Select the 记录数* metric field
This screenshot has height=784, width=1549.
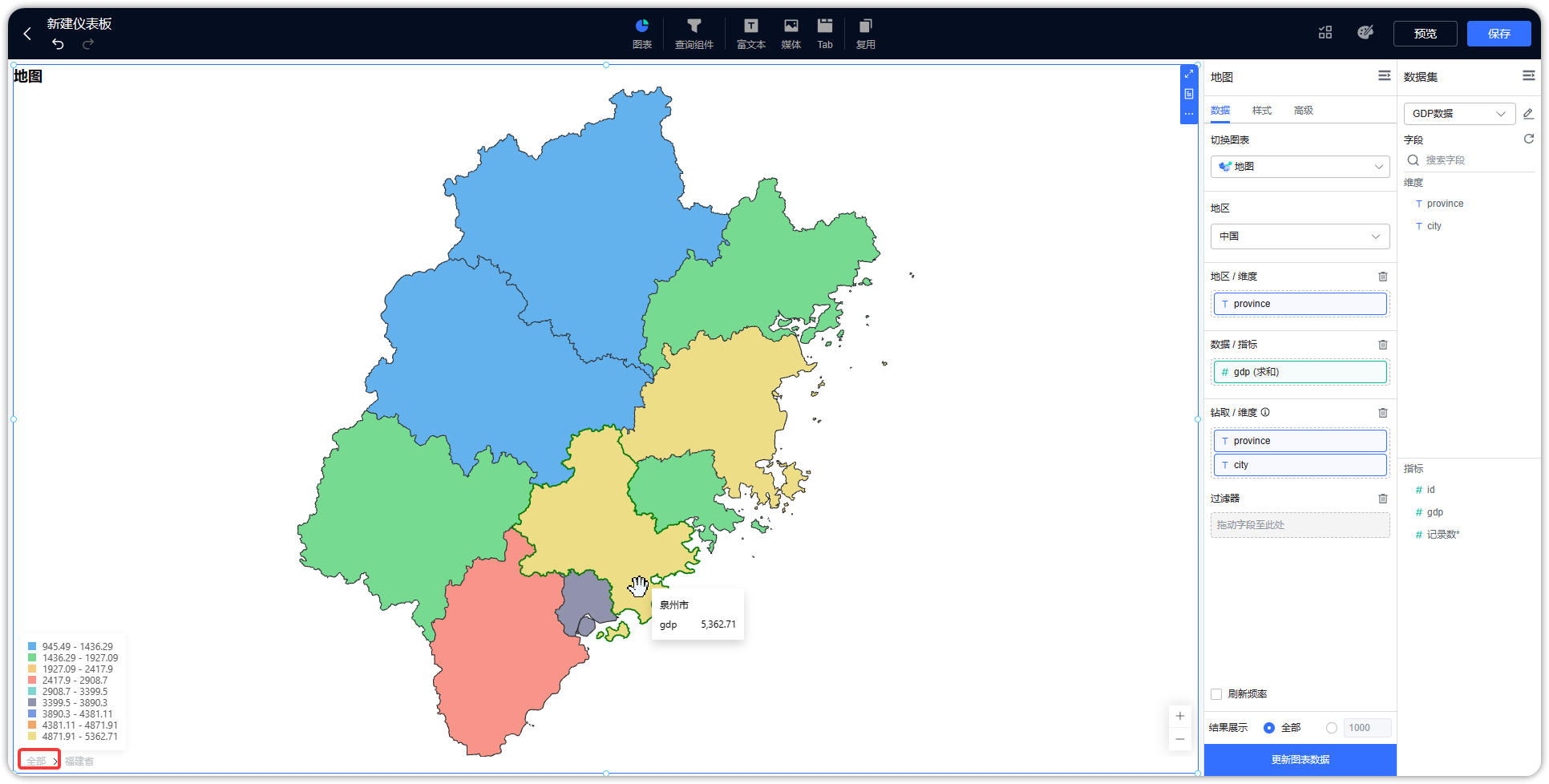[1442, 535]
